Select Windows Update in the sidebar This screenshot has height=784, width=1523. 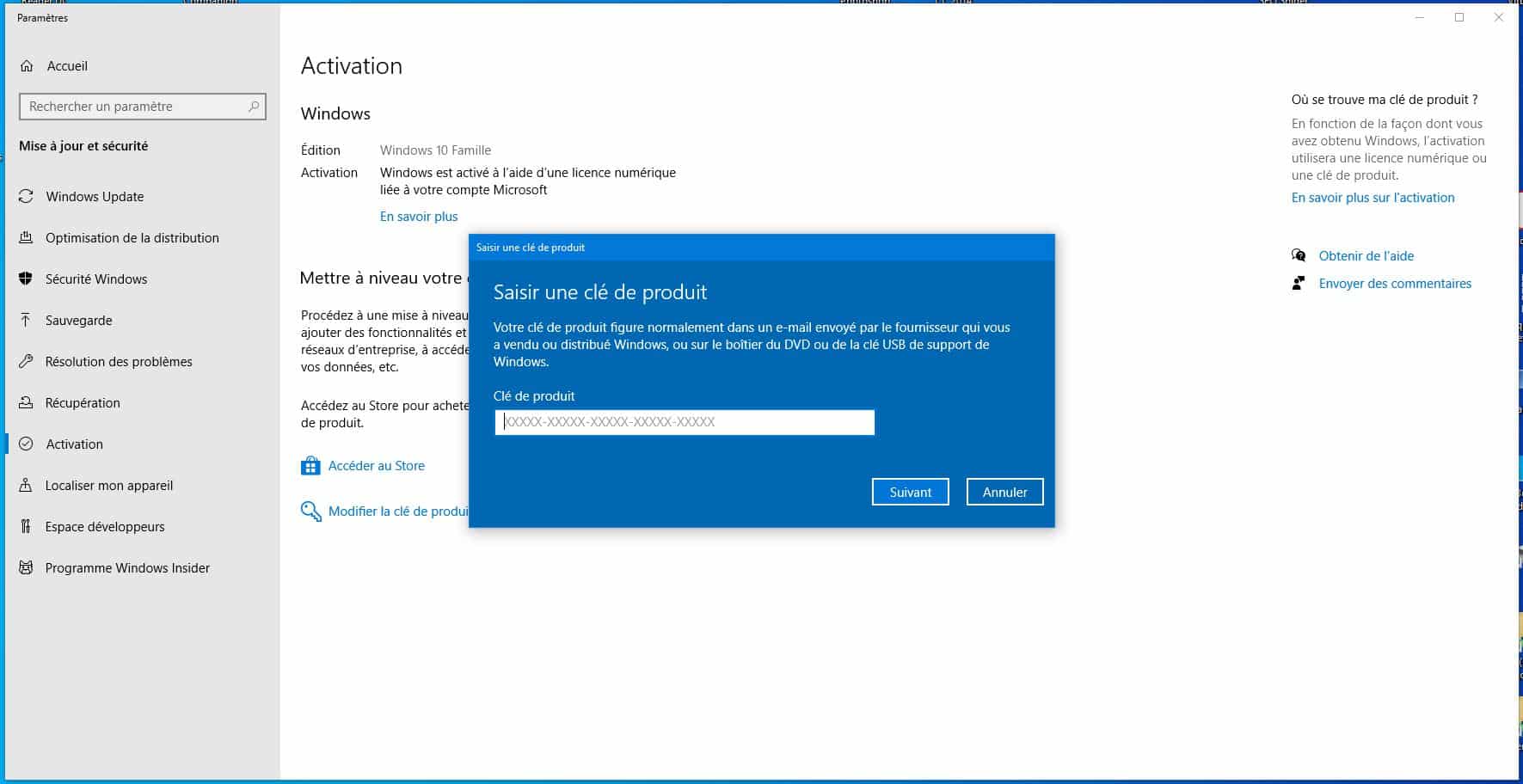pyautogui.click(x=25, y=196)
